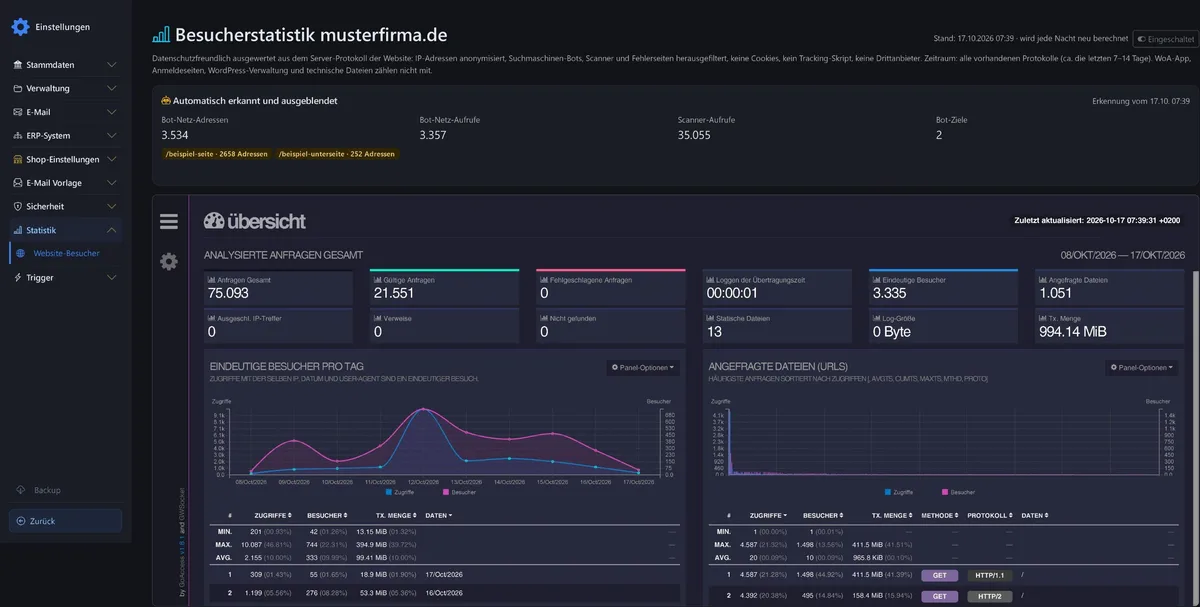Click the 17/Oct/2026 row in the visitors table

(x=444, y=575)
